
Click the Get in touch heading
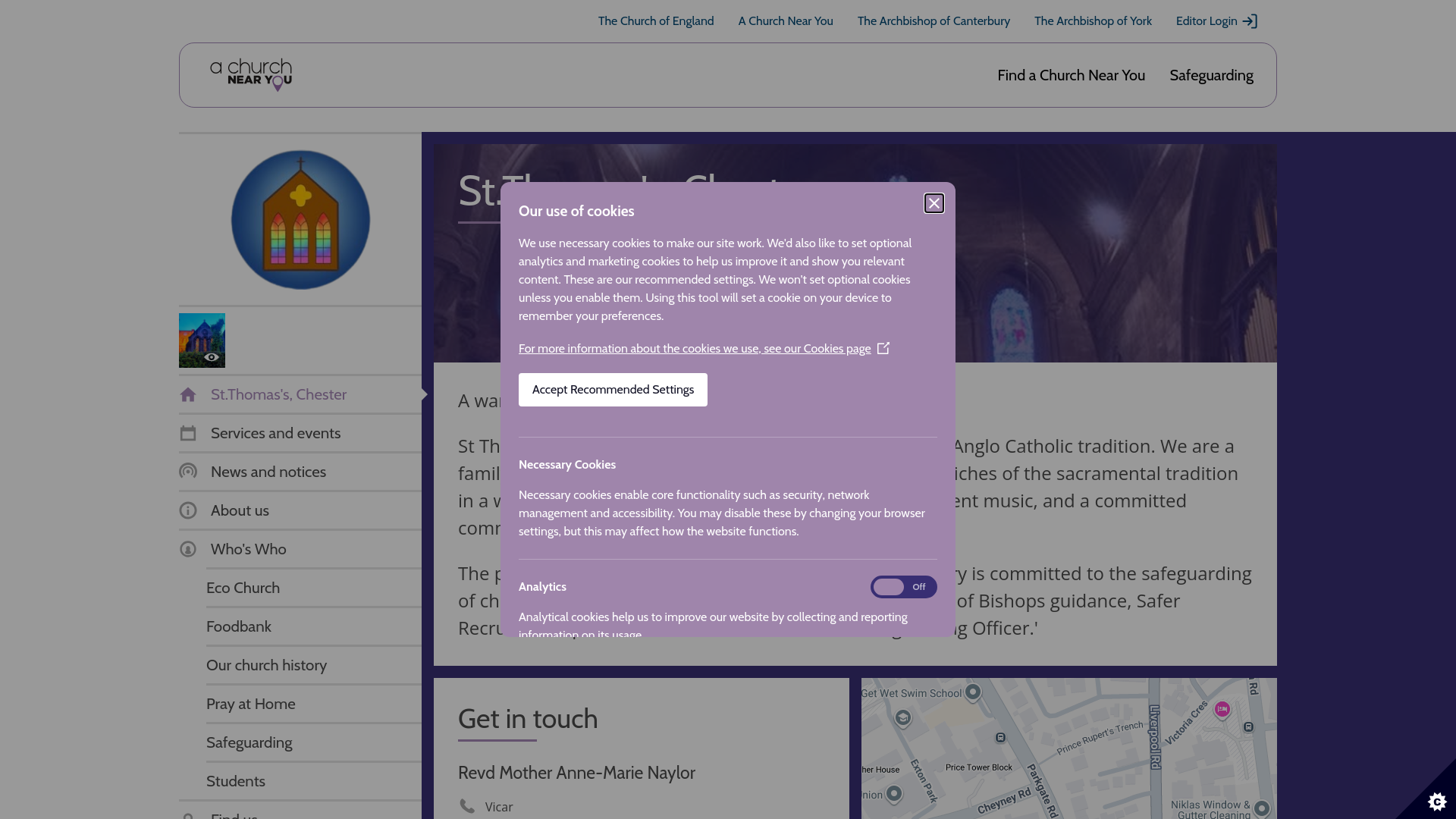pos(528,719)
